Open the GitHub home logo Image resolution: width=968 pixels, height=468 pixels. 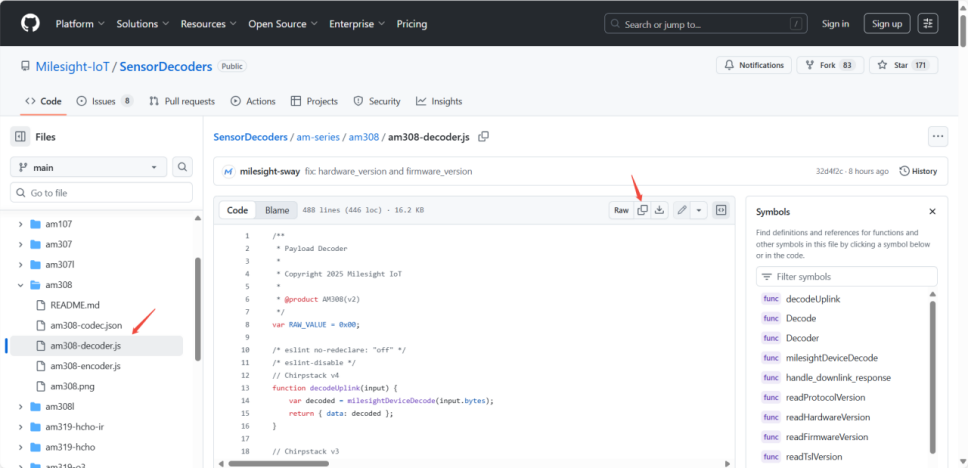tap(30, 23)
